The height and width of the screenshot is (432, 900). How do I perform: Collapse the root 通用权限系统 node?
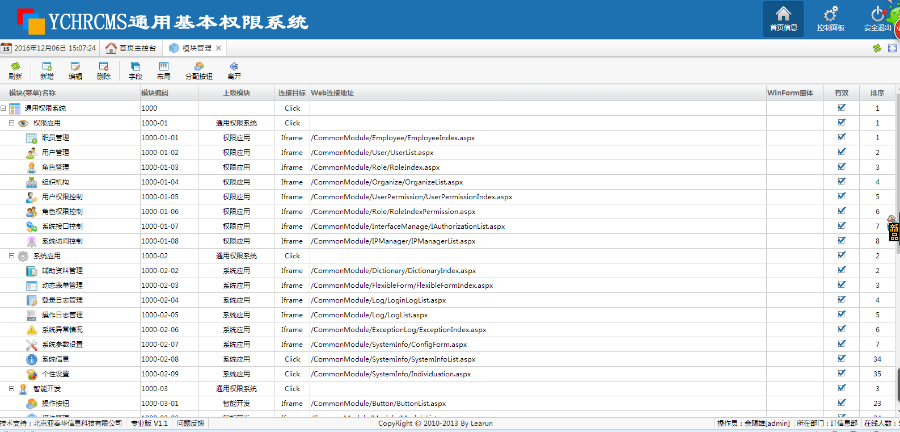[x=4, y=108]
